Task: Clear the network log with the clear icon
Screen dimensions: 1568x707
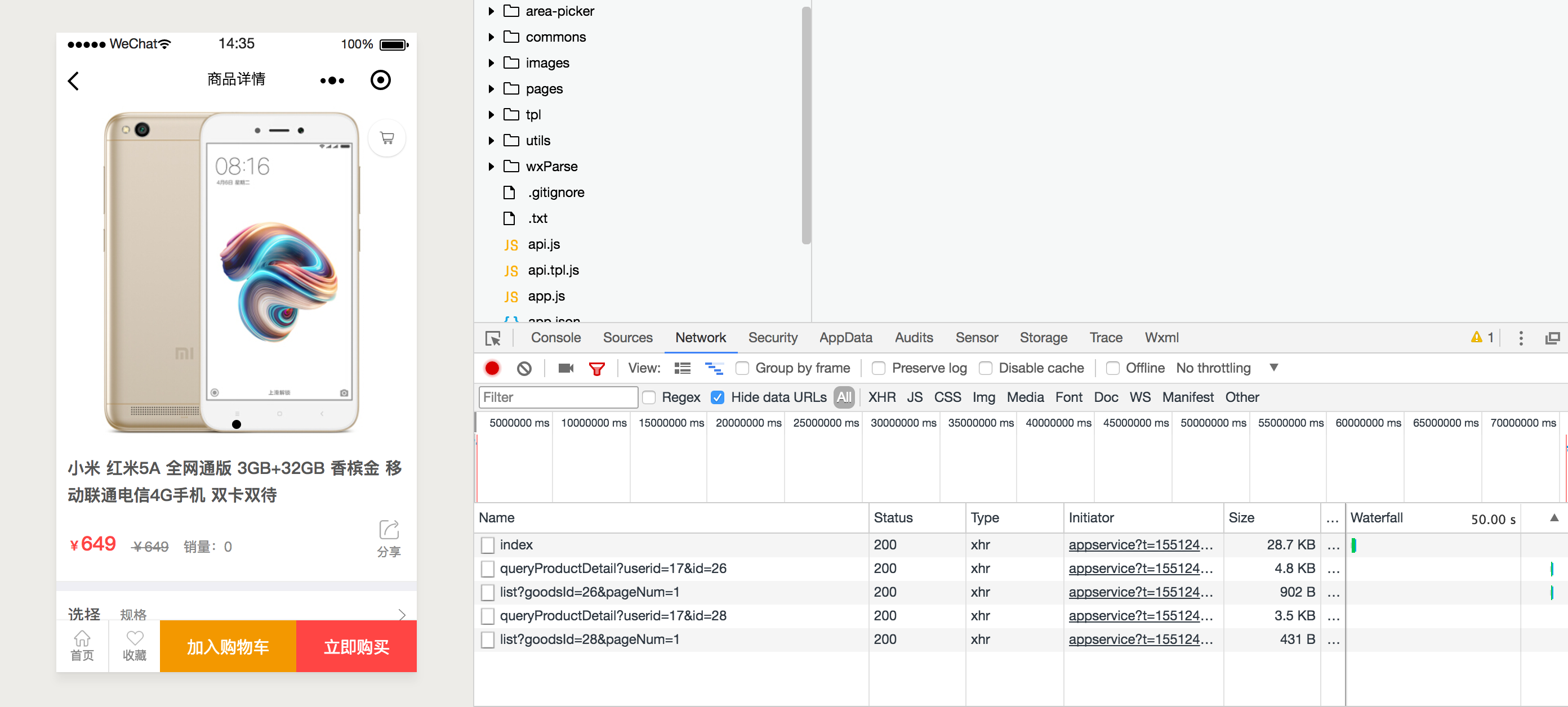Action: [523, 368]
